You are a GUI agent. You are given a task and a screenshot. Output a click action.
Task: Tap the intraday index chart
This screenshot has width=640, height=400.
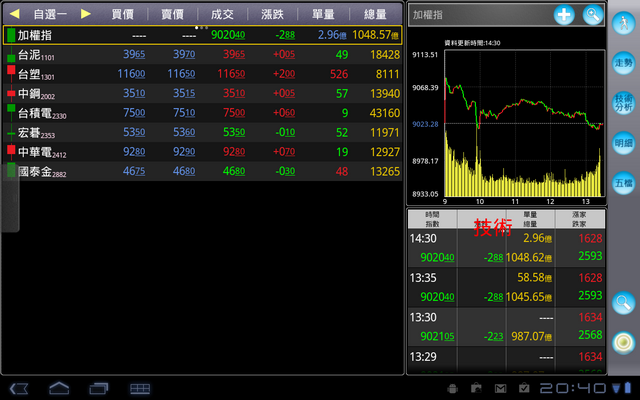pos(524,123)
